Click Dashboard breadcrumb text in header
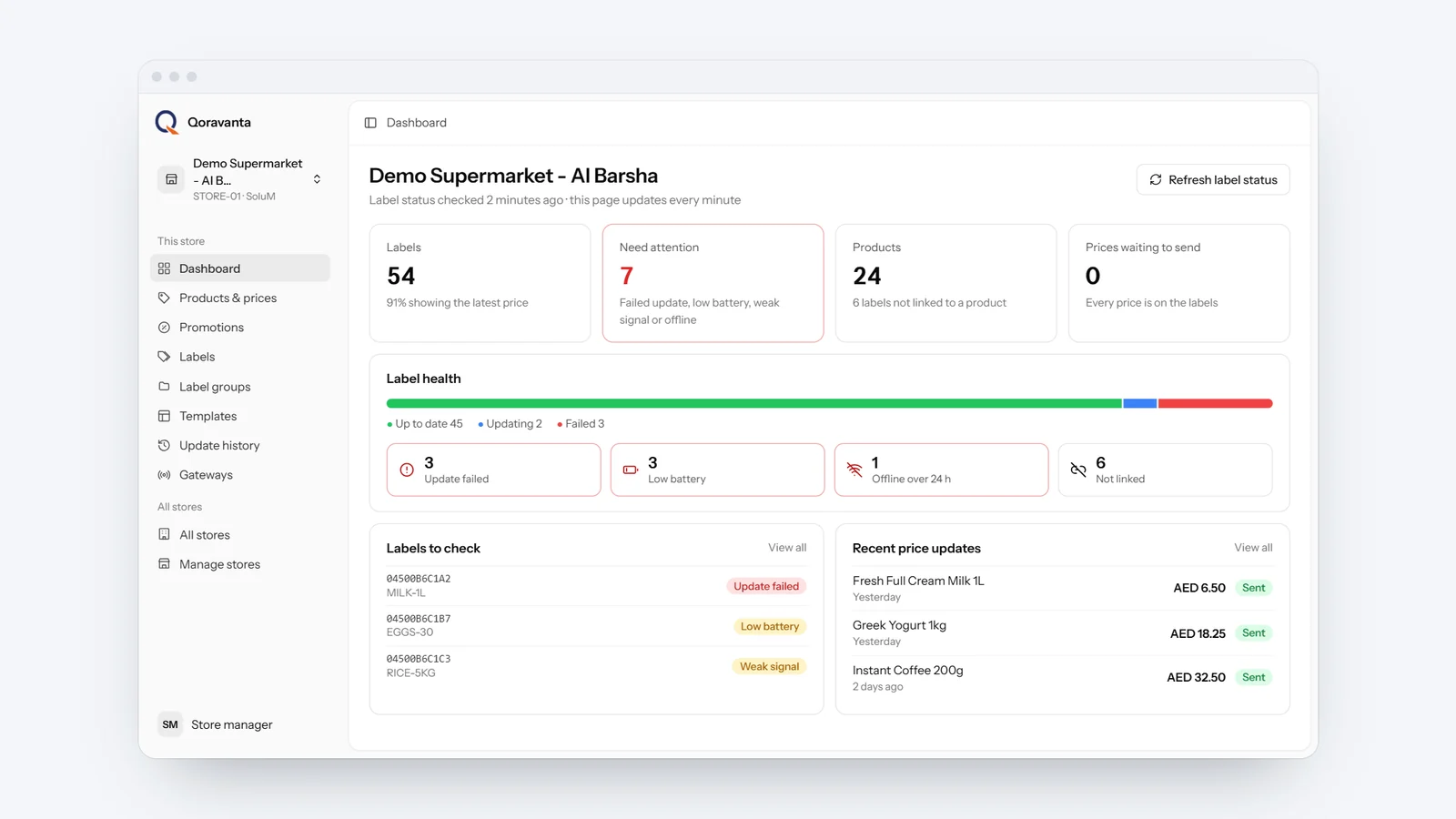The image size is (1456, 819). [x=417, y=123]
